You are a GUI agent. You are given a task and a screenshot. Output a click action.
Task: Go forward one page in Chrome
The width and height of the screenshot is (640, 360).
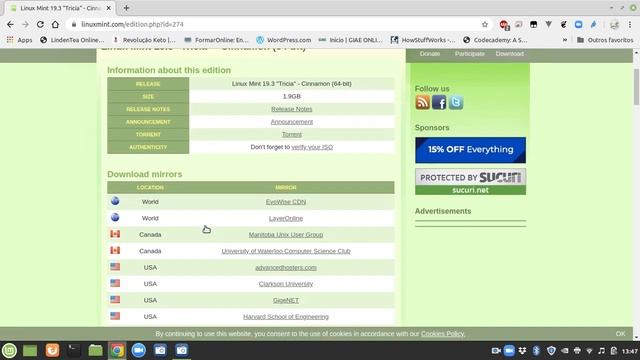pyautogui.click(x=25, y=24)
